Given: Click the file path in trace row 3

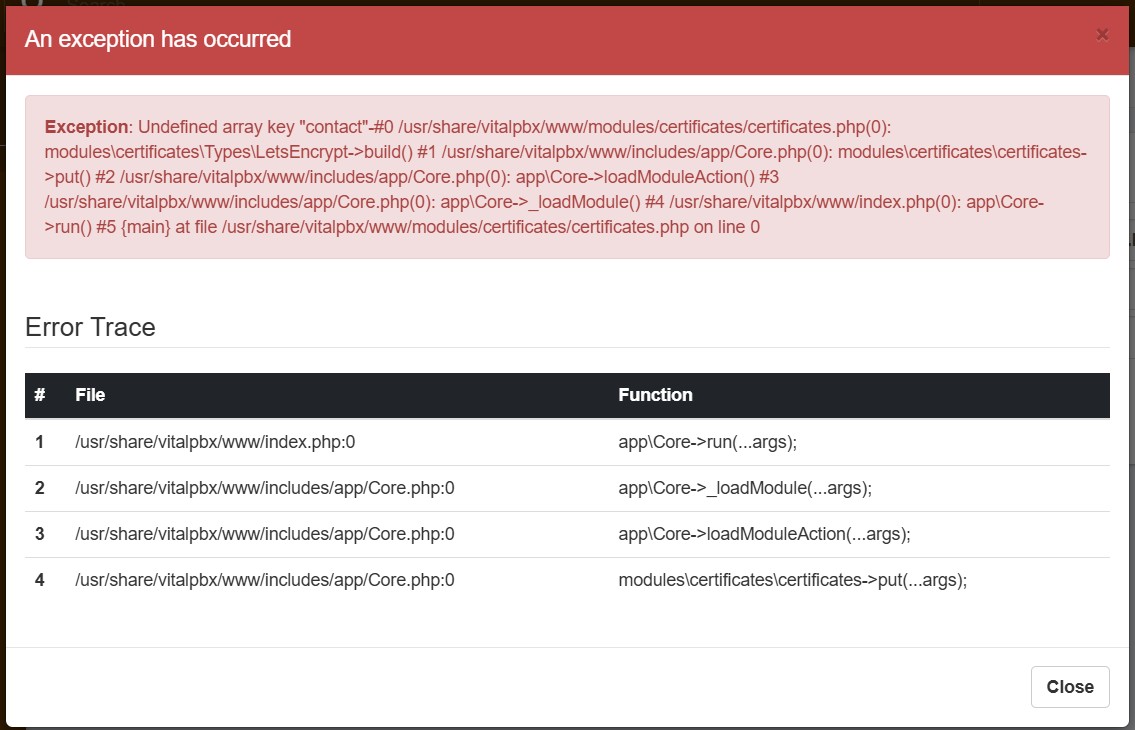Looking at the screenshot, I should pyautogui.click(x=265, y=534).
